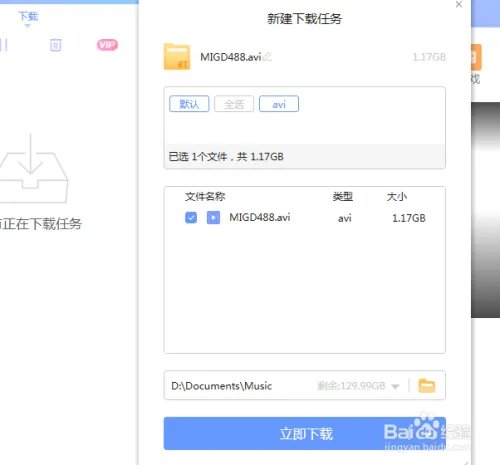The width and height of the screenshot is (500, 465).
Task: Click the pause icon in main toolbar
Action: 4,45
